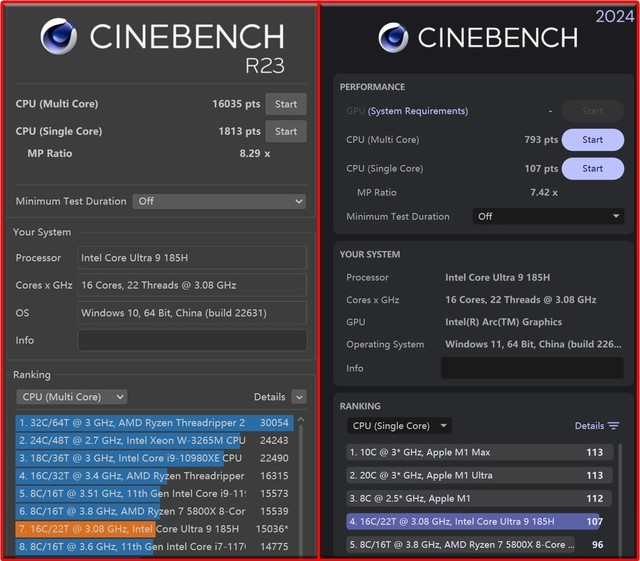Click the Details button in the R23 ranking
Screen dimensions: 640x561
269,397
